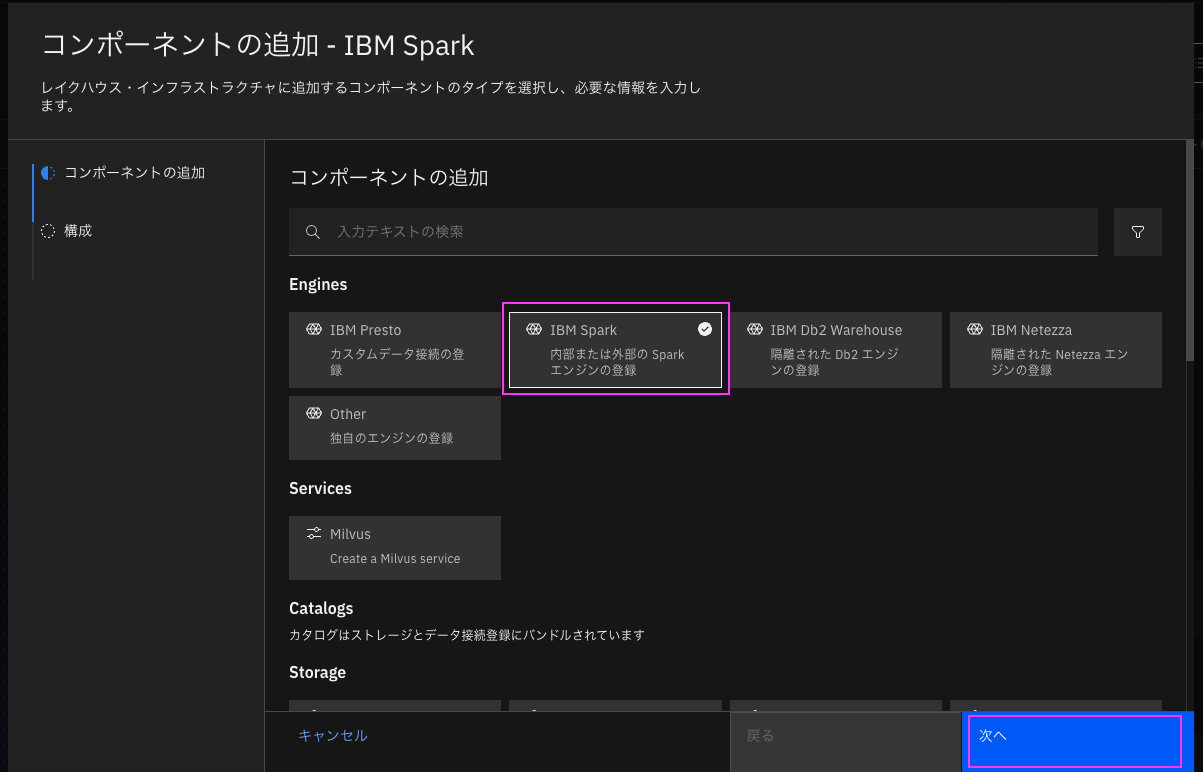Click 隔離された Netezza エンジンの登録 description
The width and height of the screenshot is (1203, 772).
(x=1059, y=362)
